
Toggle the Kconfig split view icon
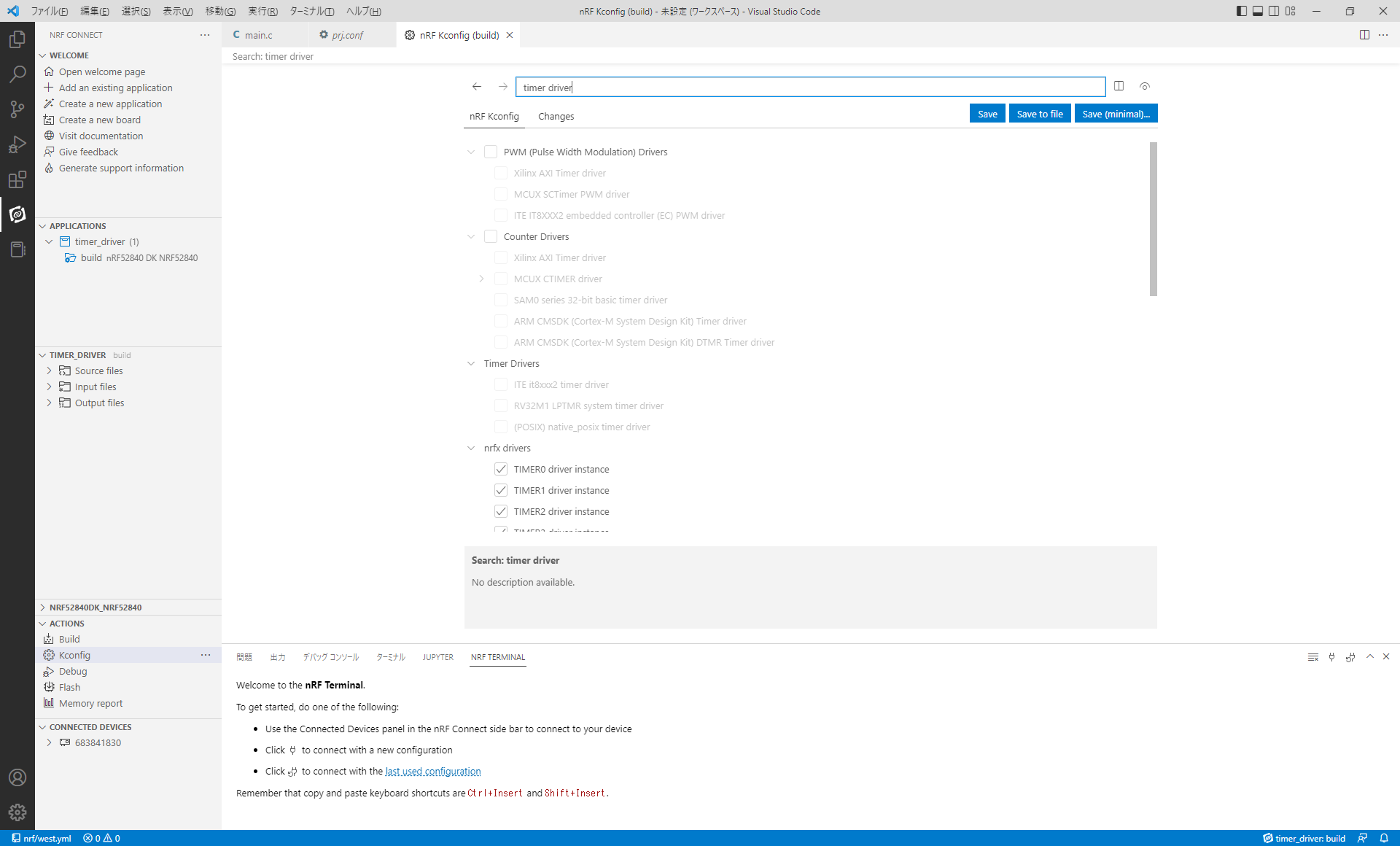click(x=1119, y=86)
